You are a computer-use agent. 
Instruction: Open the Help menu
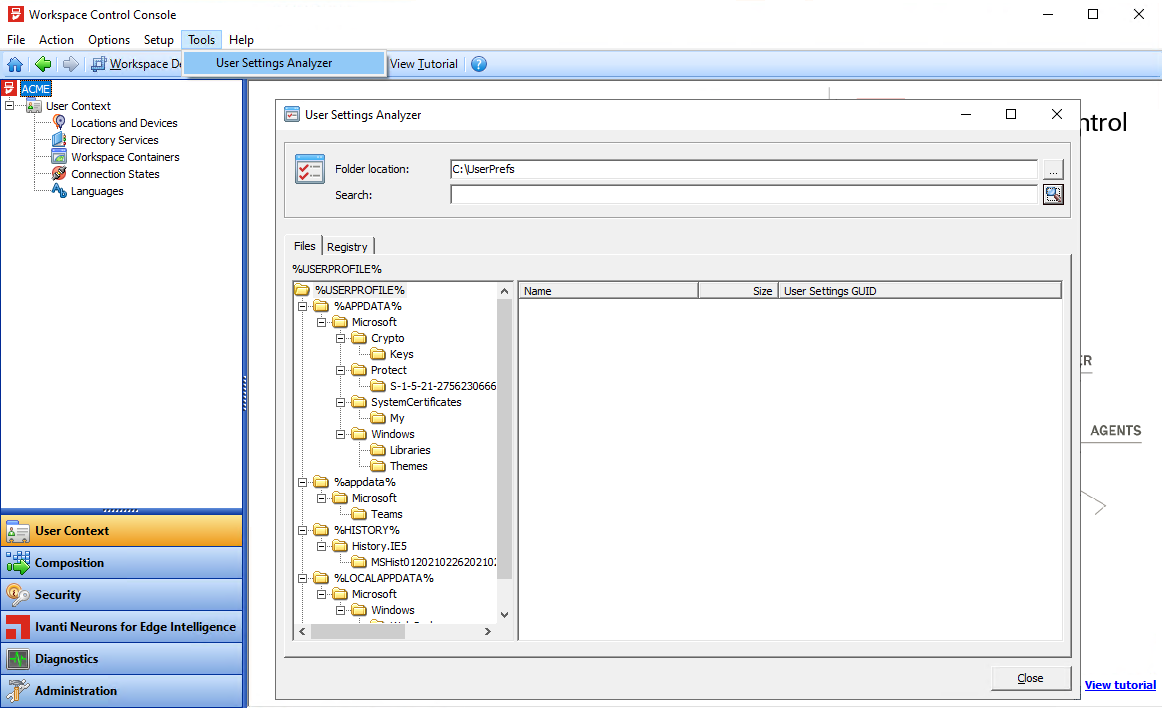(241, 40)
